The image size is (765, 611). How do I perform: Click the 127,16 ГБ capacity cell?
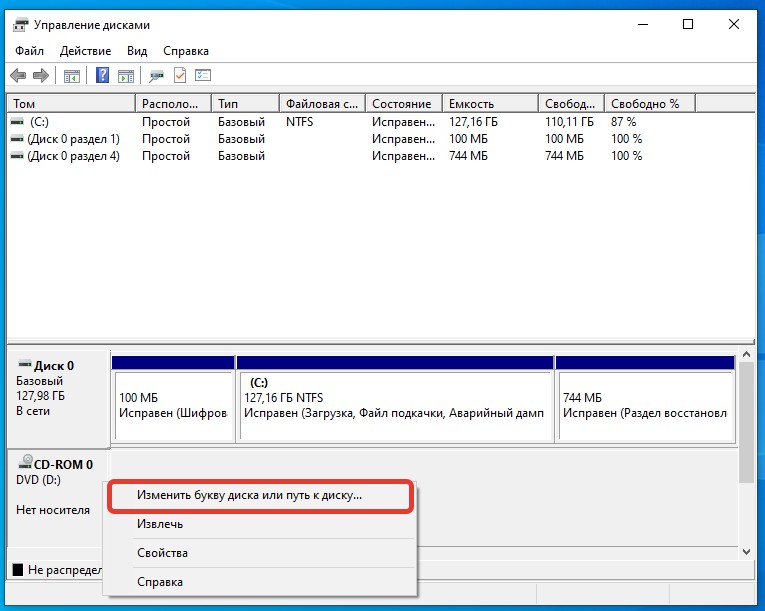point(473,122)
